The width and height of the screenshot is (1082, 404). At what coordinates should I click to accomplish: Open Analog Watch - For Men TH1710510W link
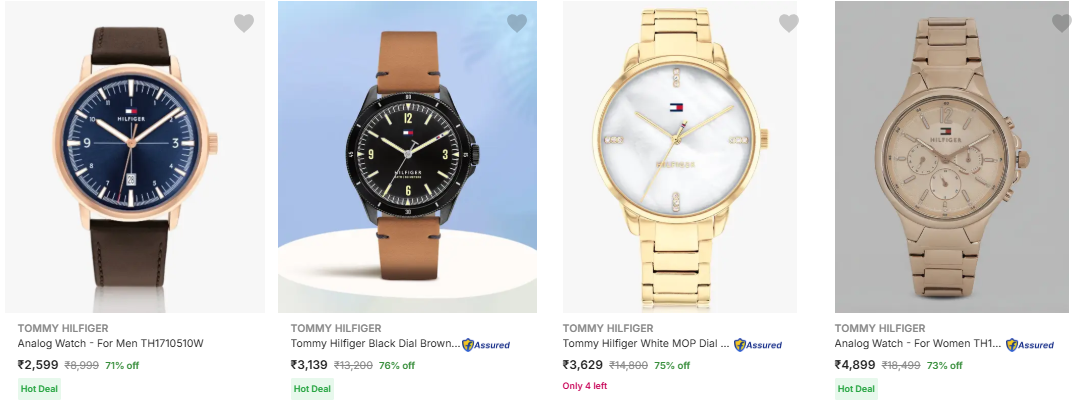point(111,344)
